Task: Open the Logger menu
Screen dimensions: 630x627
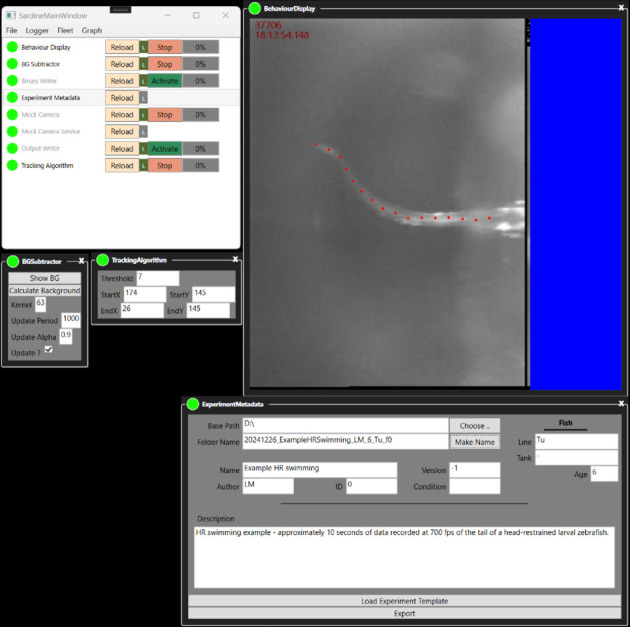Action: [x=37, y=31]
